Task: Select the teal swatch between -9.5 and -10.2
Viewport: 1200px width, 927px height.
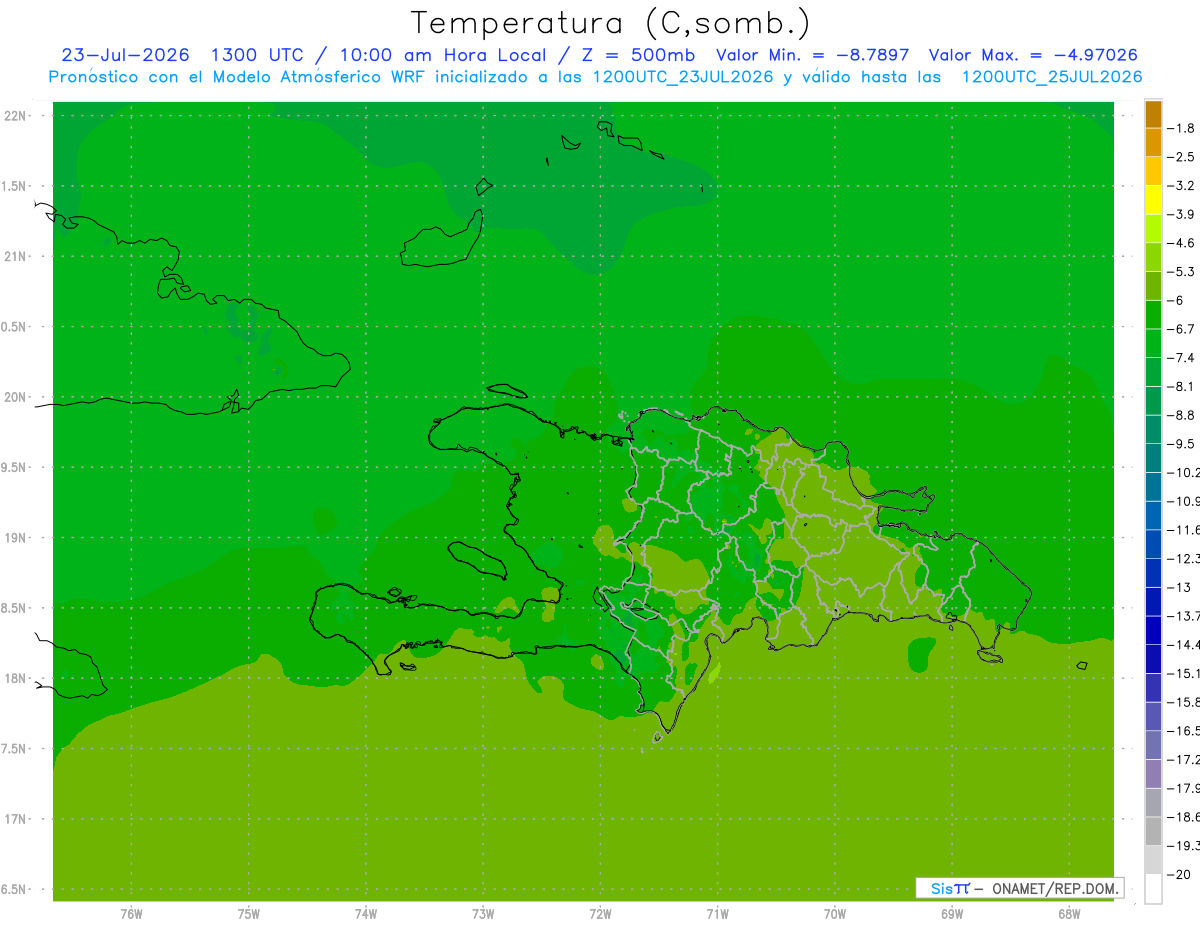Action: [1153, 458]
